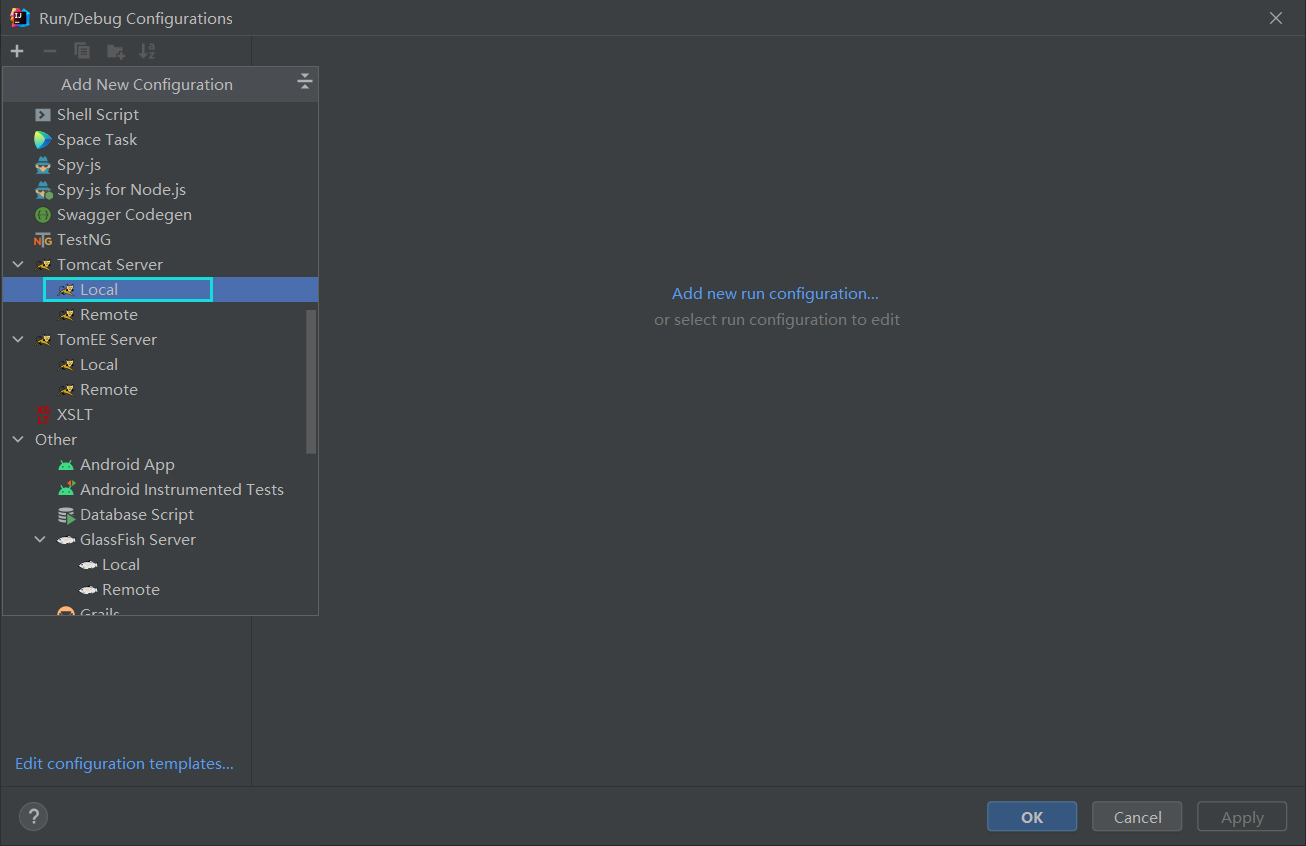Click the Android App robot icon

[66, 465]
